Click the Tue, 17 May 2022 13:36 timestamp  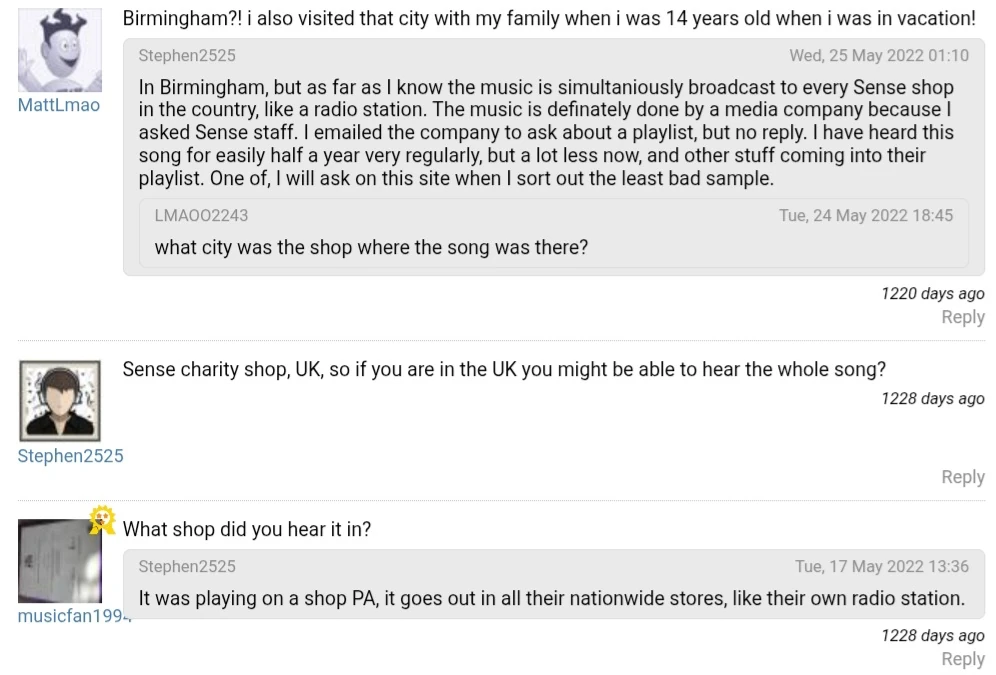pos(881,566)
